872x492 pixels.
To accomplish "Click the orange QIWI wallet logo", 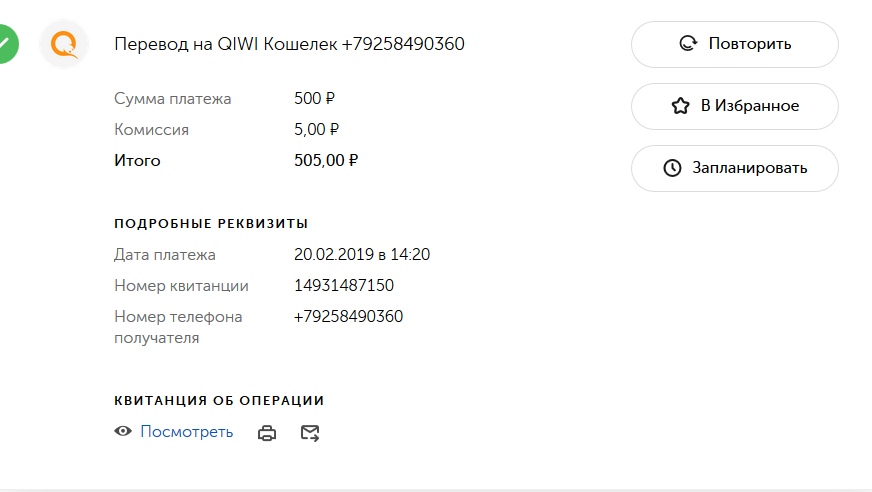I will (64, 44).
